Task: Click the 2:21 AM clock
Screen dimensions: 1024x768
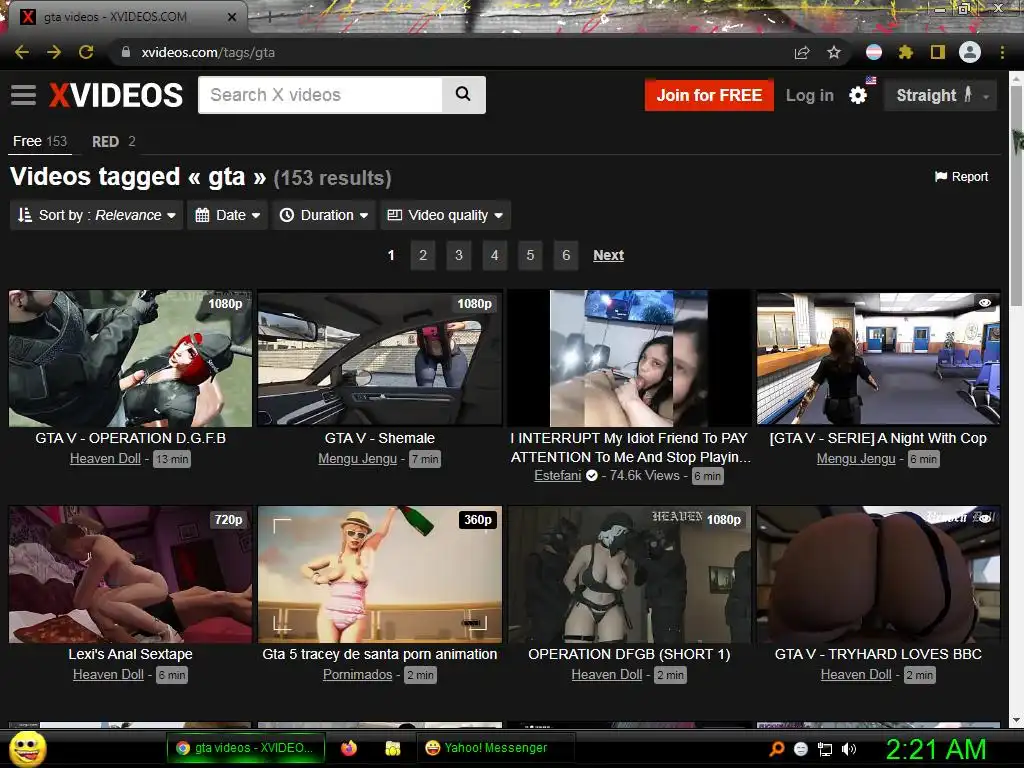Action: pos(936,749)
